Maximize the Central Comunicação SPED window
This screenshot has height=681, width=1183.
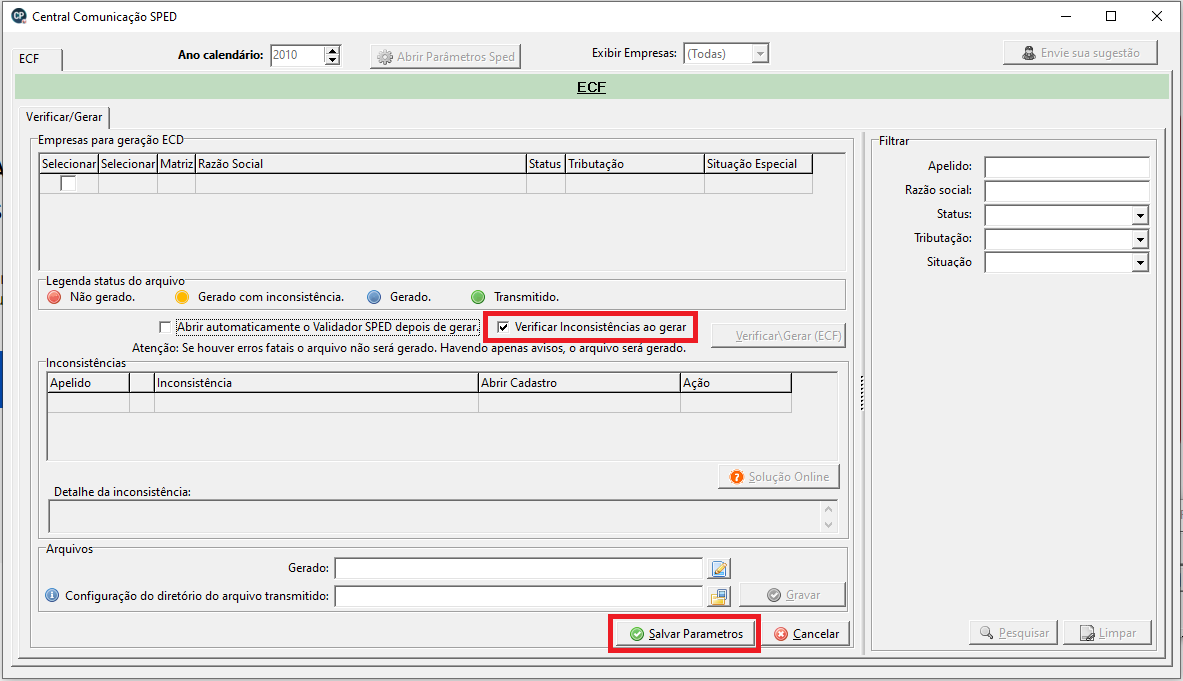(1111, 16)
